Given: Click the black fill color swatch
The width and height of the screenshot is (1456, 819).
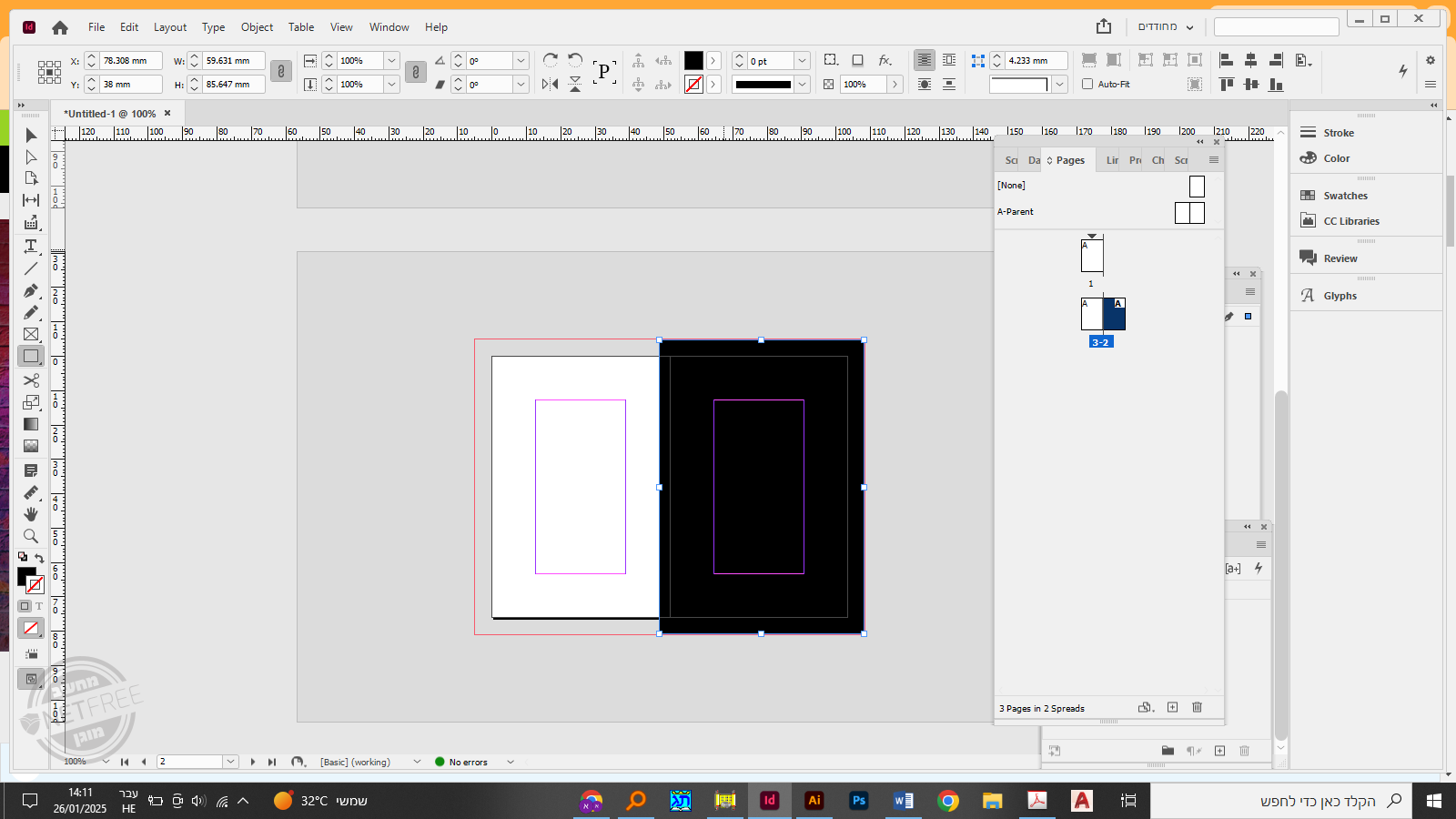Looking at the screenshot, I should [693, 61].
